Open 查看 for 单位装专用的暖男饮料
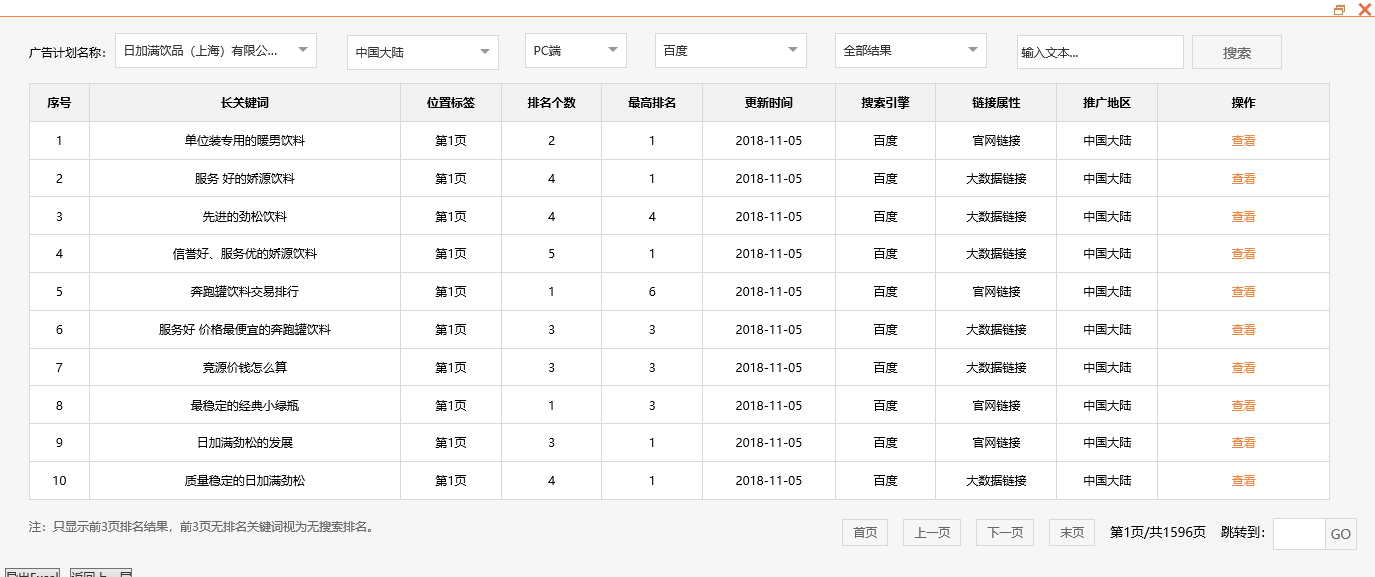Screen dimensions: 1375x577 [x=1243, y=140]
